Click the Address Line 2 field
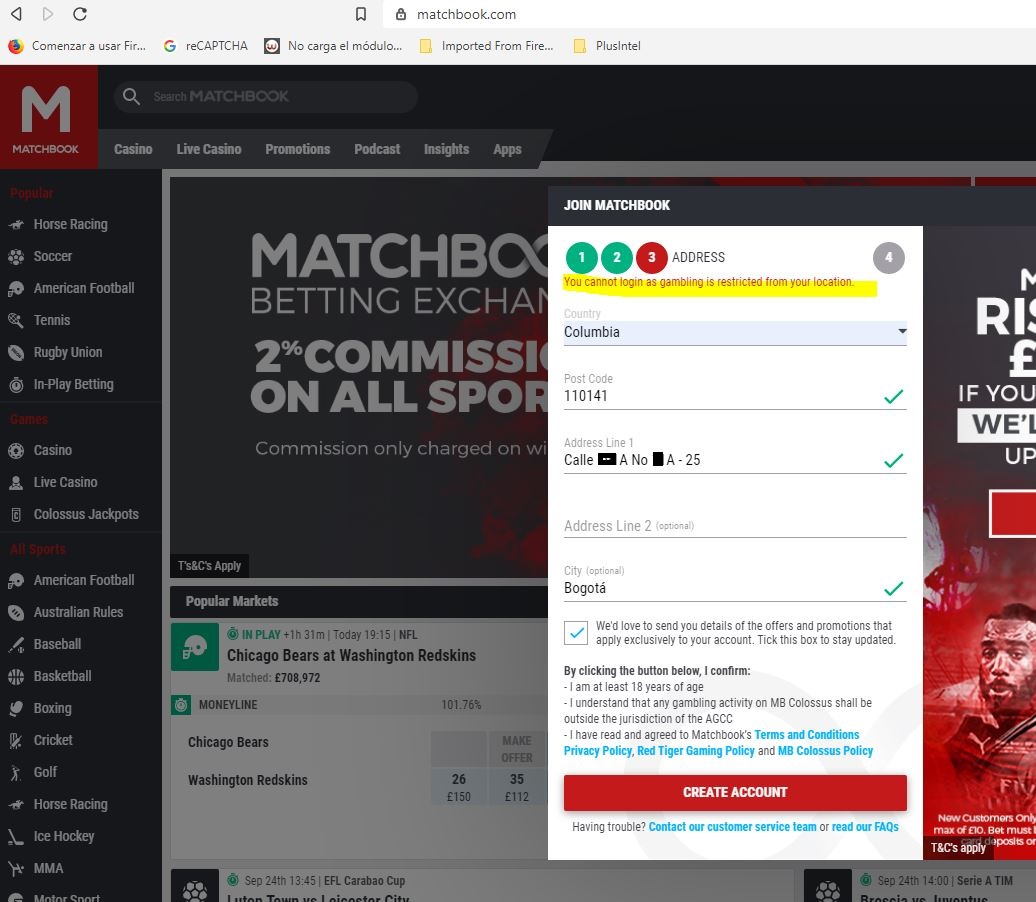 click(735, 526)
